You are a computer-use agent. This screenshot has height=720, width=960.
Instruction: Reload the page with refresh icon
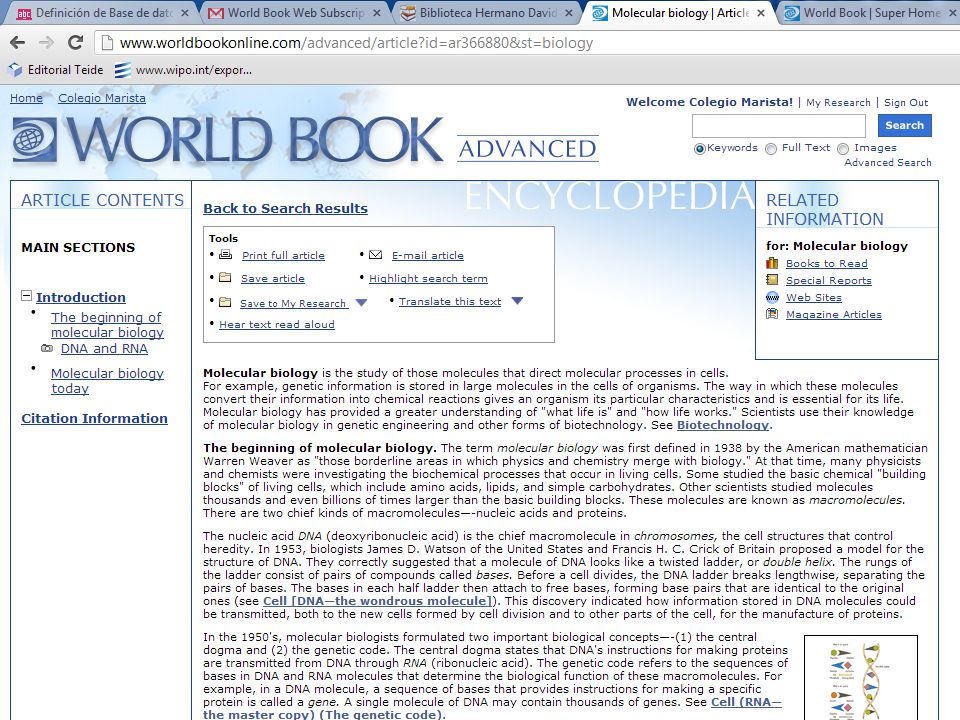click(x=75, y=42)
